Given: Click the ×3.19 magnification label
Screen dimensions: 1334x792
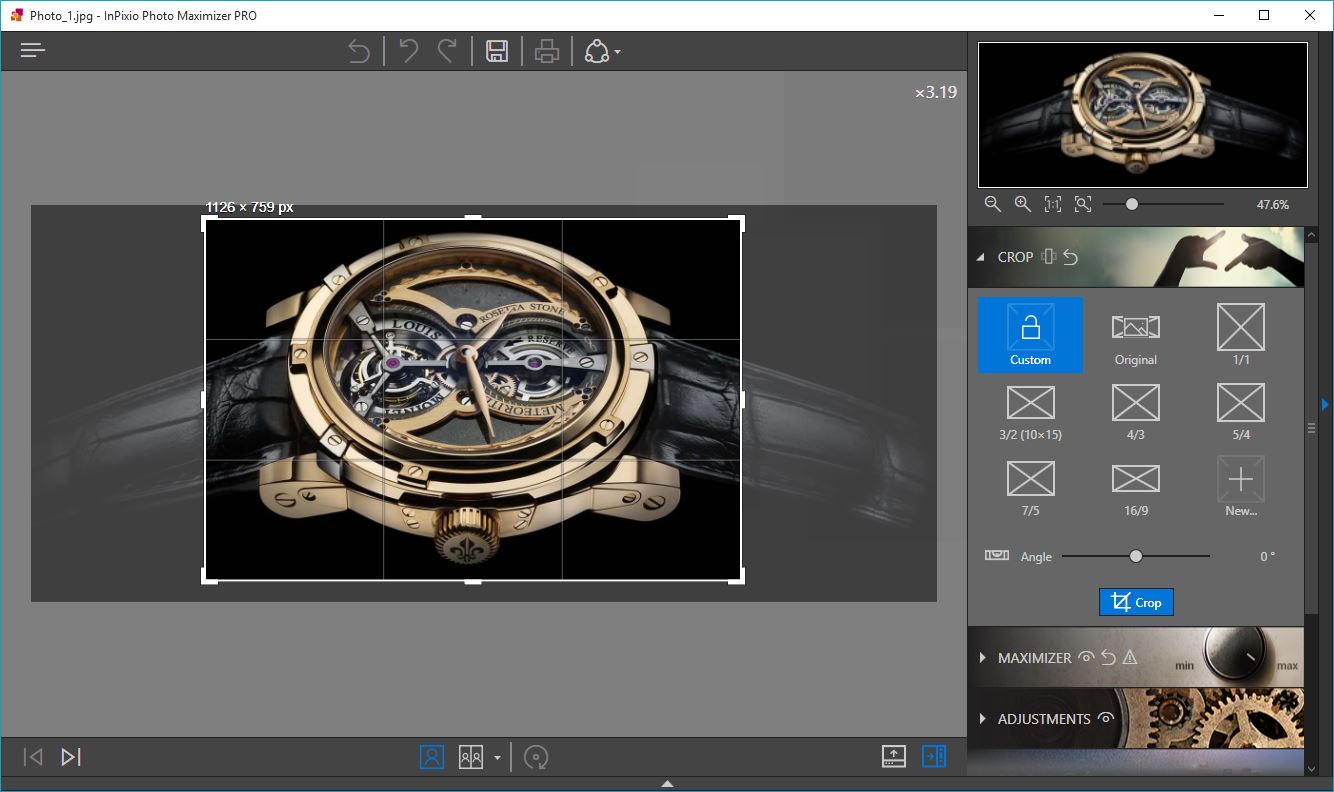Looking at the screenshot, I should pyautogui.click(x=936, y=92).
